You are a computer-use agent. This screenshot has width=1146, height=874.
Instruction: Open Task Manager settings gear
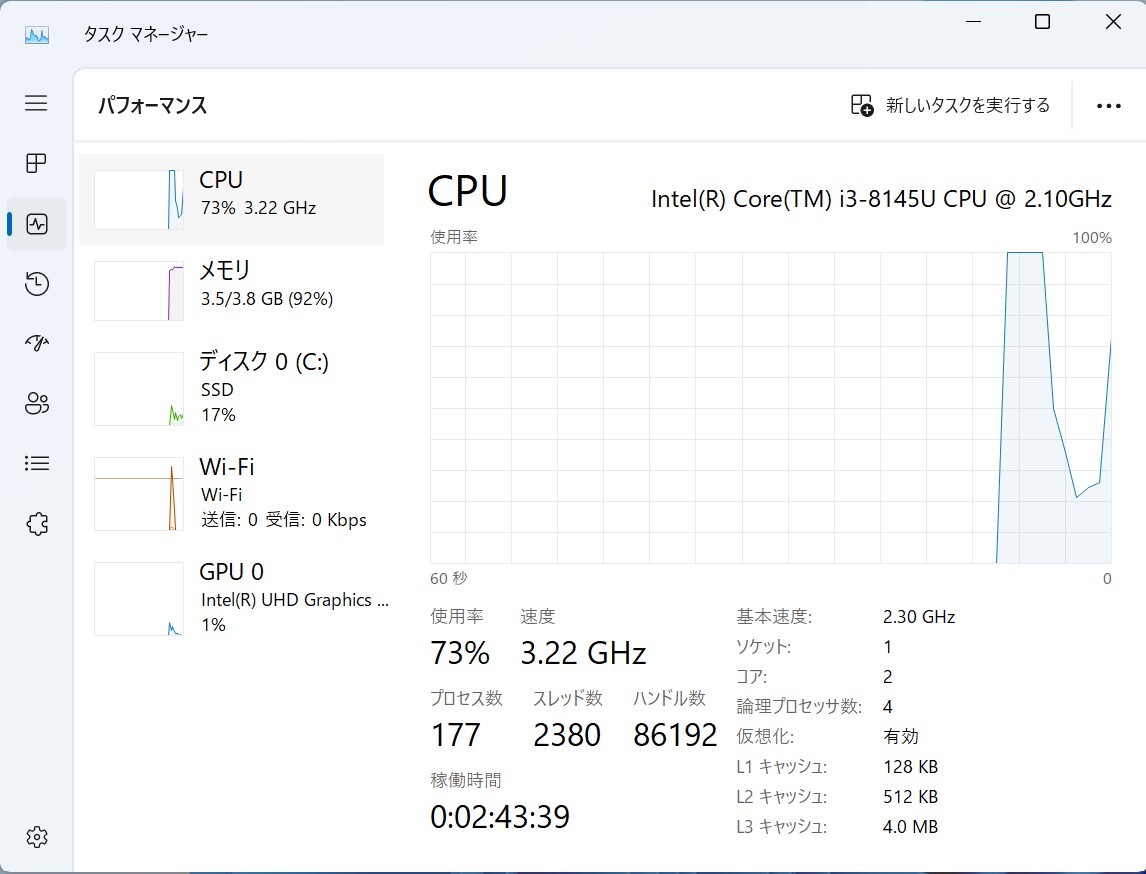tap(36, 837)
